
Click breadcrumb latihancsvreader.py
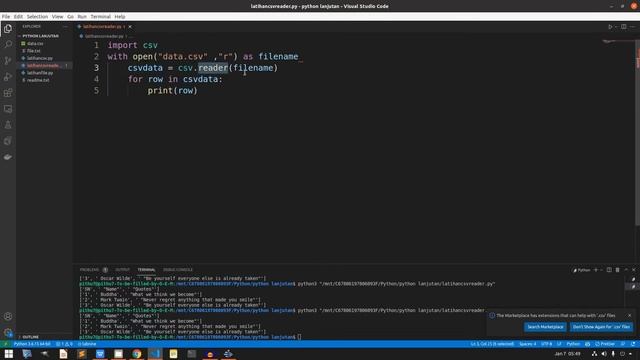[x=103, y=36]
